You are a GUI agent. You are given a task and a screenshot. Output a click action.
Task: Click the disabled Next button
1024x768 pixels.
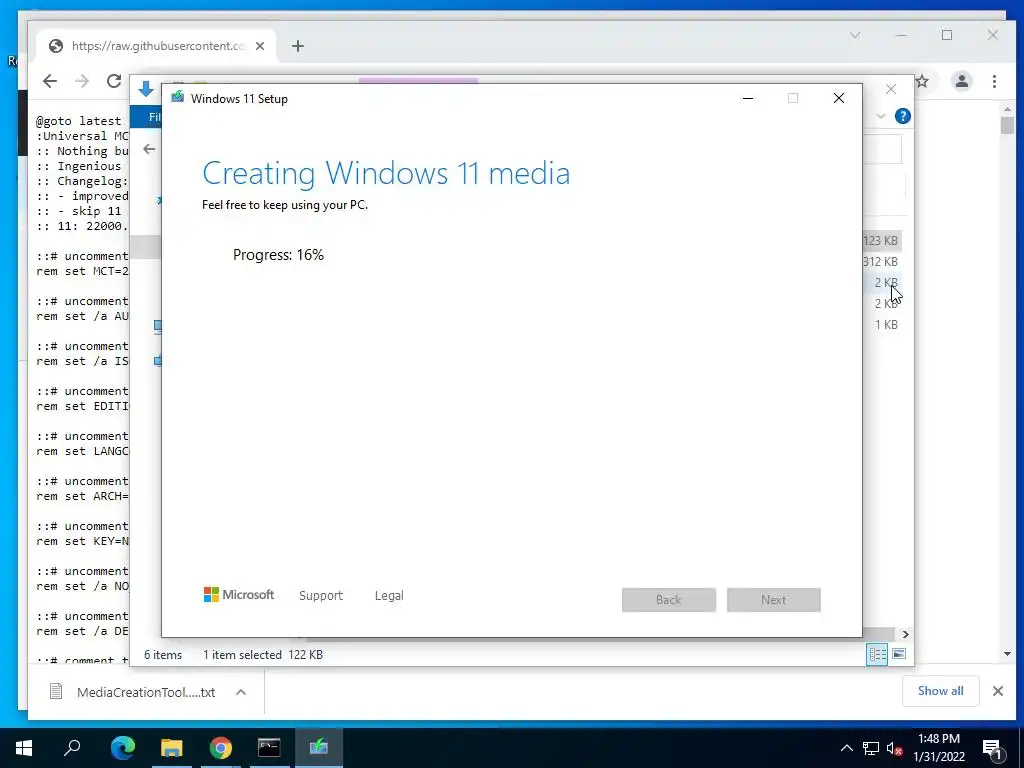click(x=774, y=600)
